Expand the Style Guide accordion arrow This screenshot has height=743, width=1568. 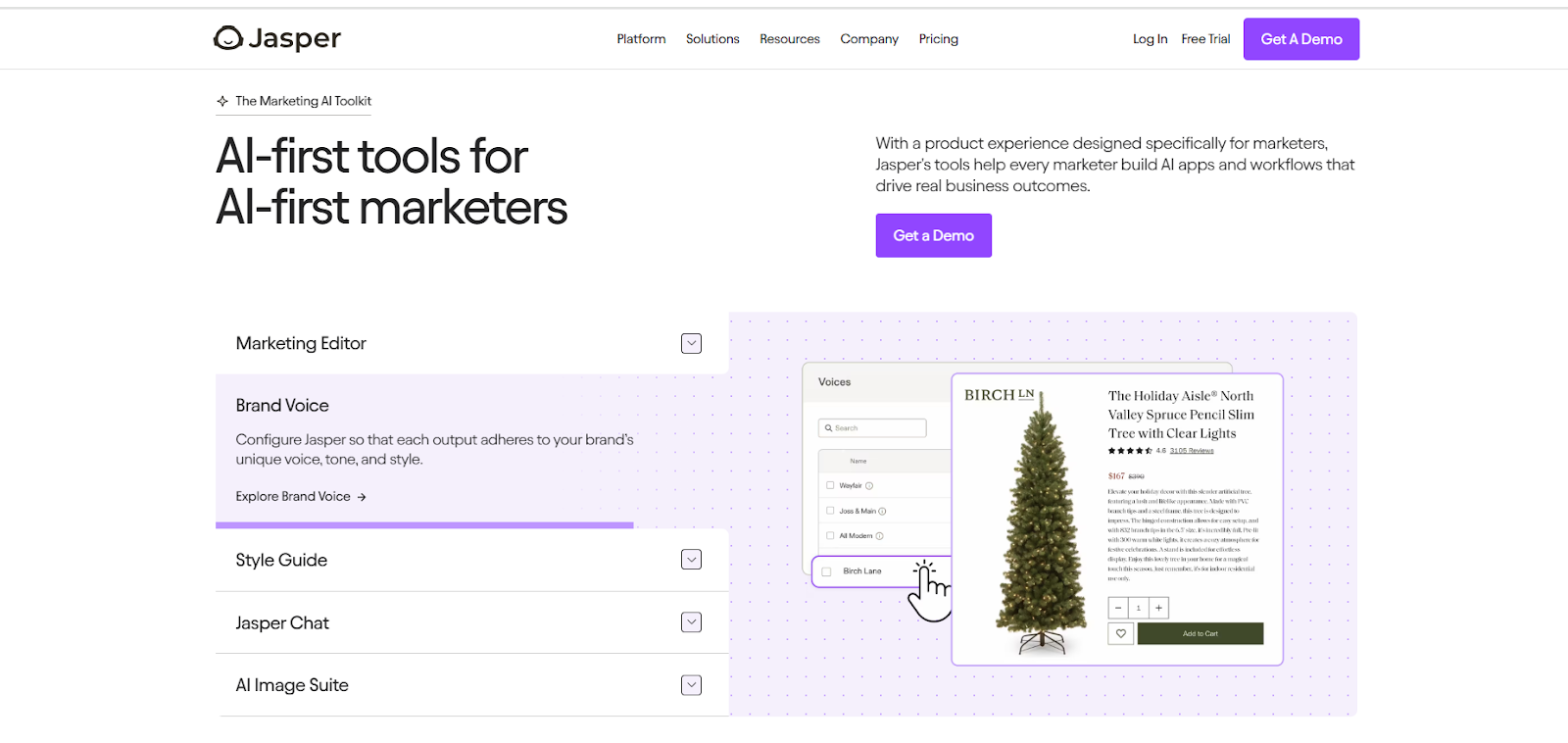pyautogui.click(x=692, y=560)
